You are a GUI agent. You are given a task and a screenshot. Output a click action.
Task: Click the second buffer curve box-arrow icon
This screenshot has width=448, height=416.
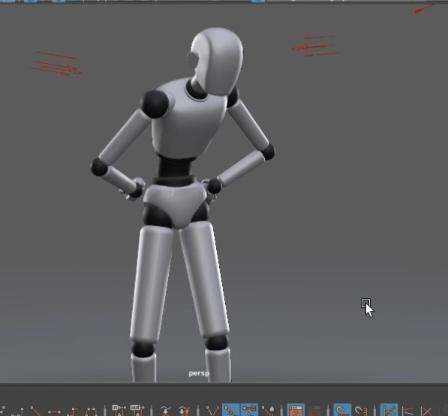[137, 410]
